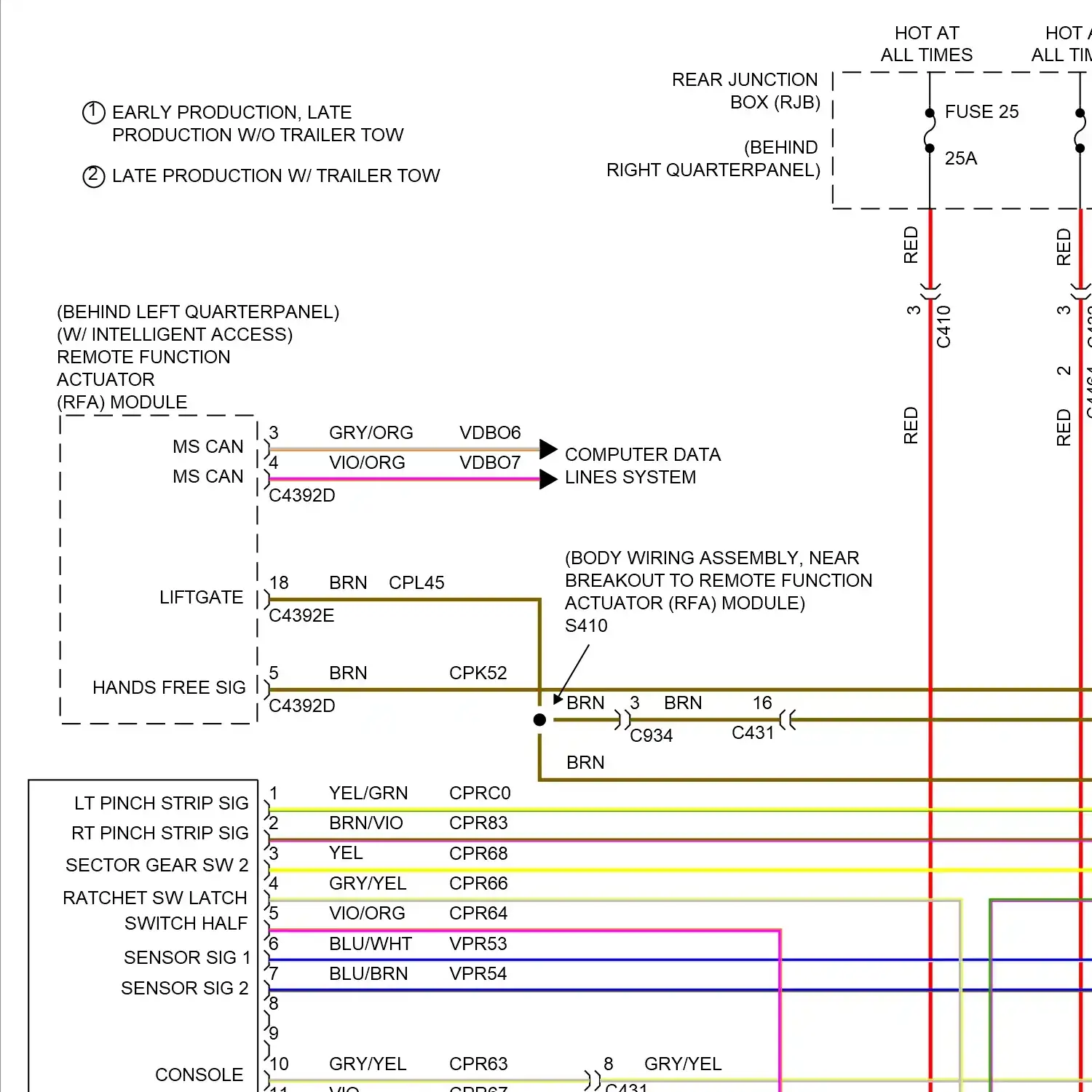Click the RATCHET SW LATCH label
The image size is (1092, 1092).
[155, 898]
